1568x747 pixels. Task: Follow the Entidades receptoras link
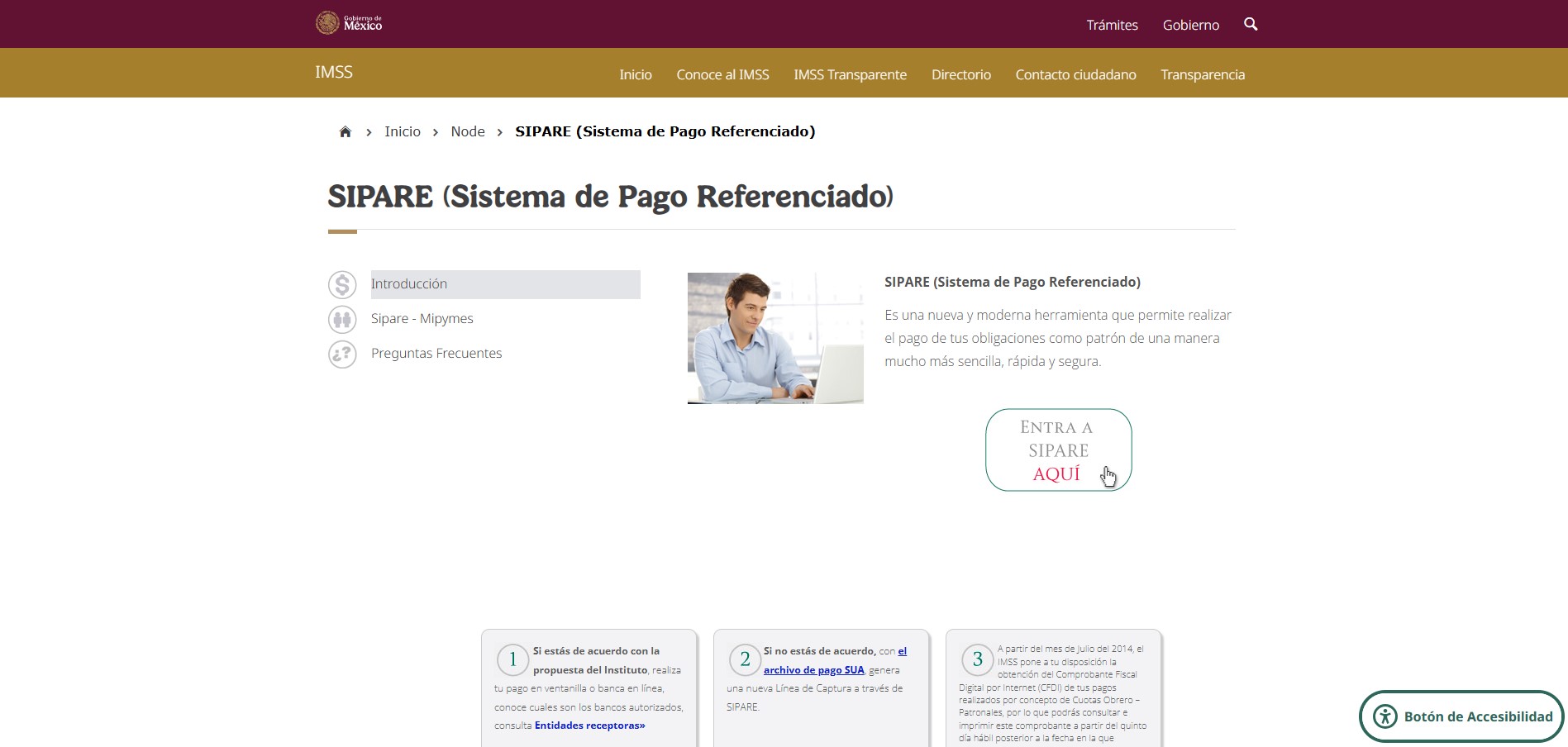(x=589, y=726)
